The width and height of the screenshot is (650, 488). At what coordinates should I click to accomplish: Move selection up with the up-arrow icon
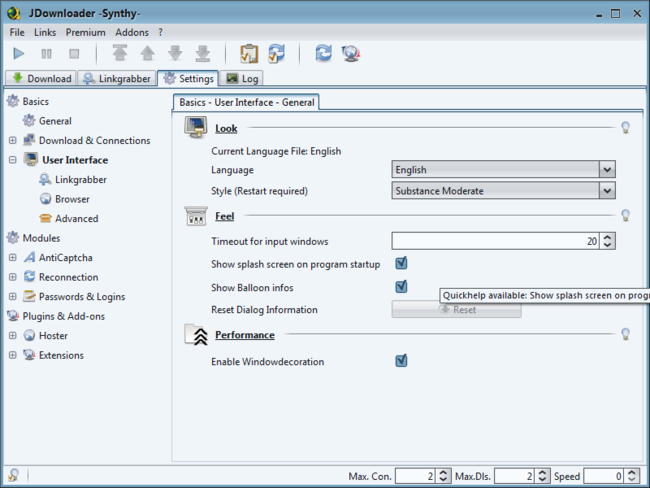pos(148,53)
